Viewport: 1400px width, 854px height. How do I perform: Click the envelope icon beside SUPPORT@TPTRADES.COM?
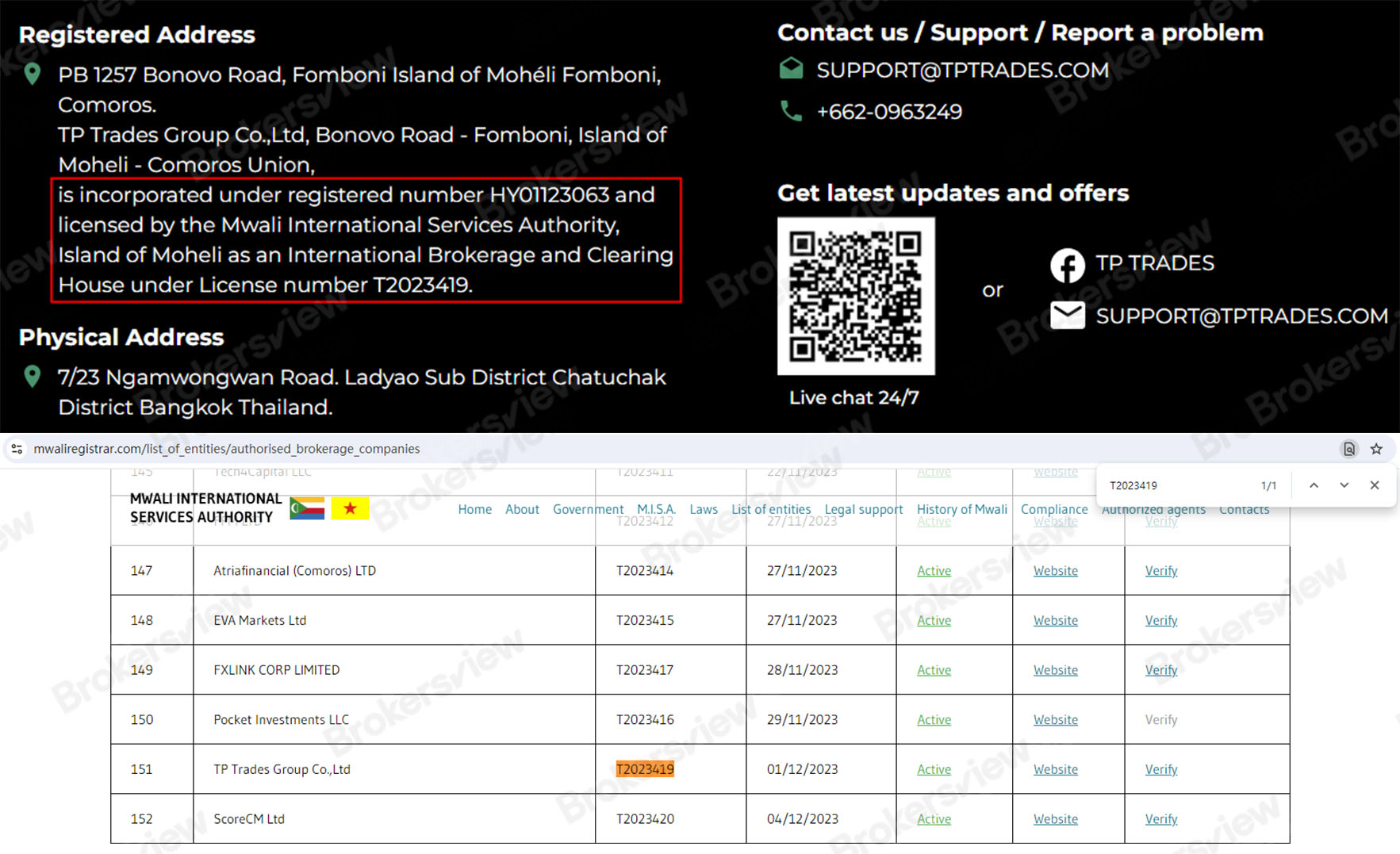(1068, 316)
